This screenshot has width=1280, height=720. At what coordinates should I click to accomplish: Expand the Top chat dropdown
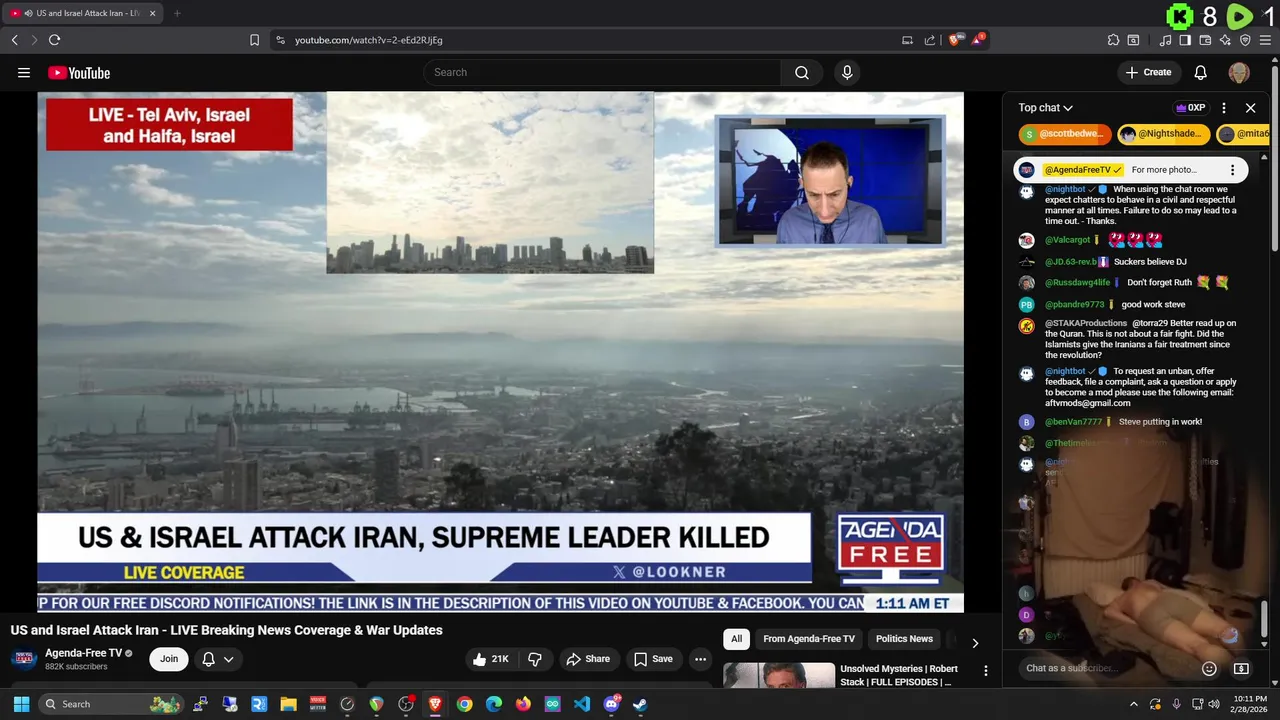1046,108
